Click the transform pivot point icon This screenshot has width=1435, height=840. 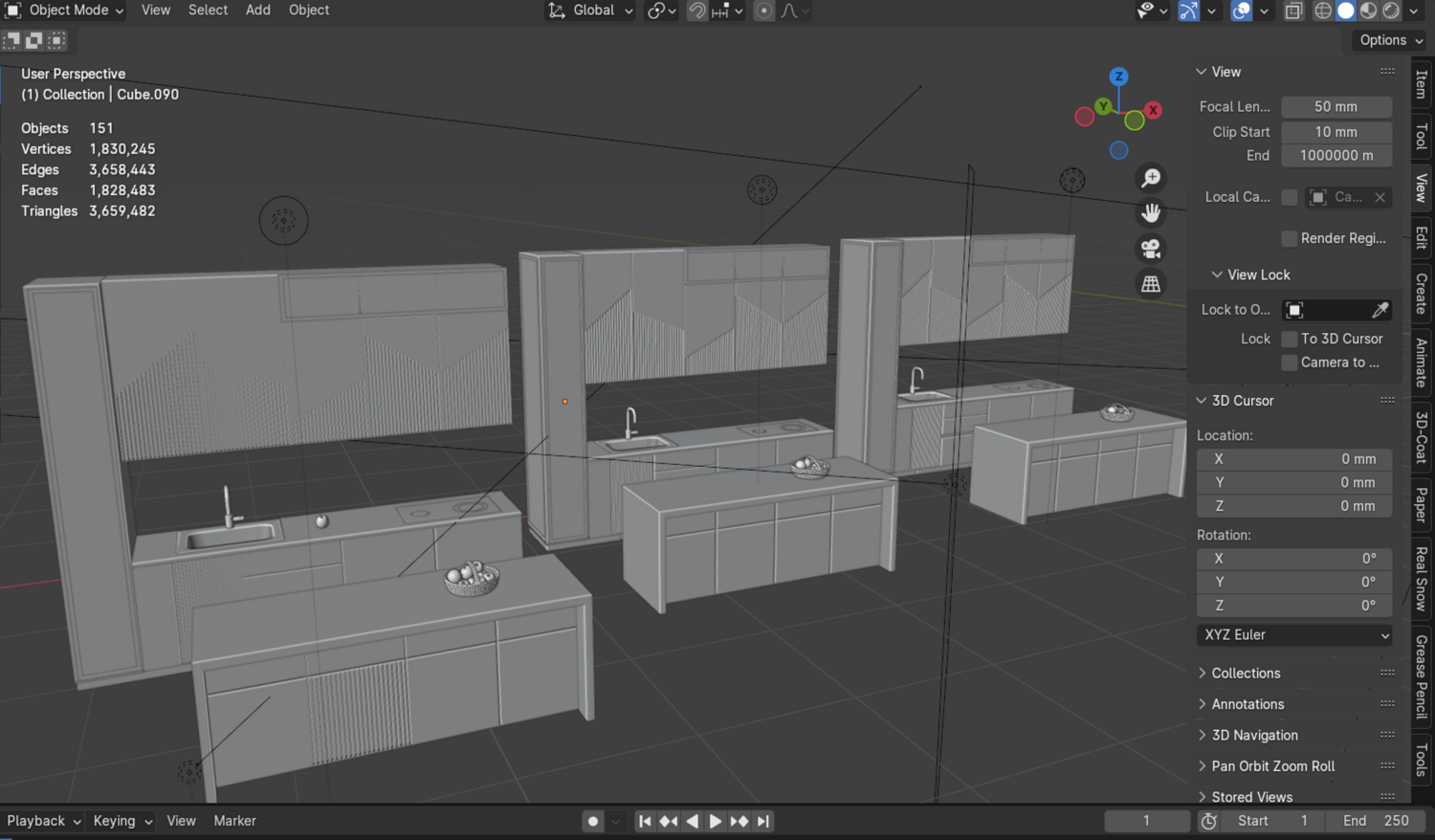tap(661, 11)
